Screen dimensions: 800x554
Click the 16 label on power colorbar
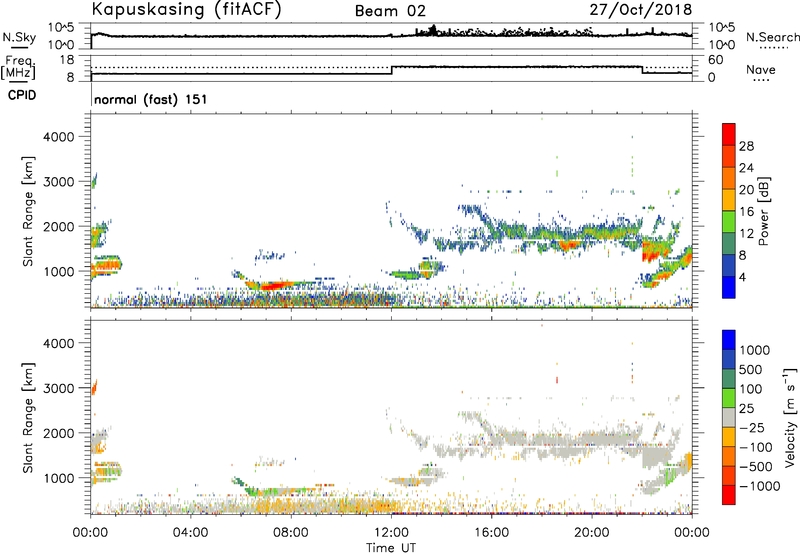pyautogui.click(x=746, y=212)
